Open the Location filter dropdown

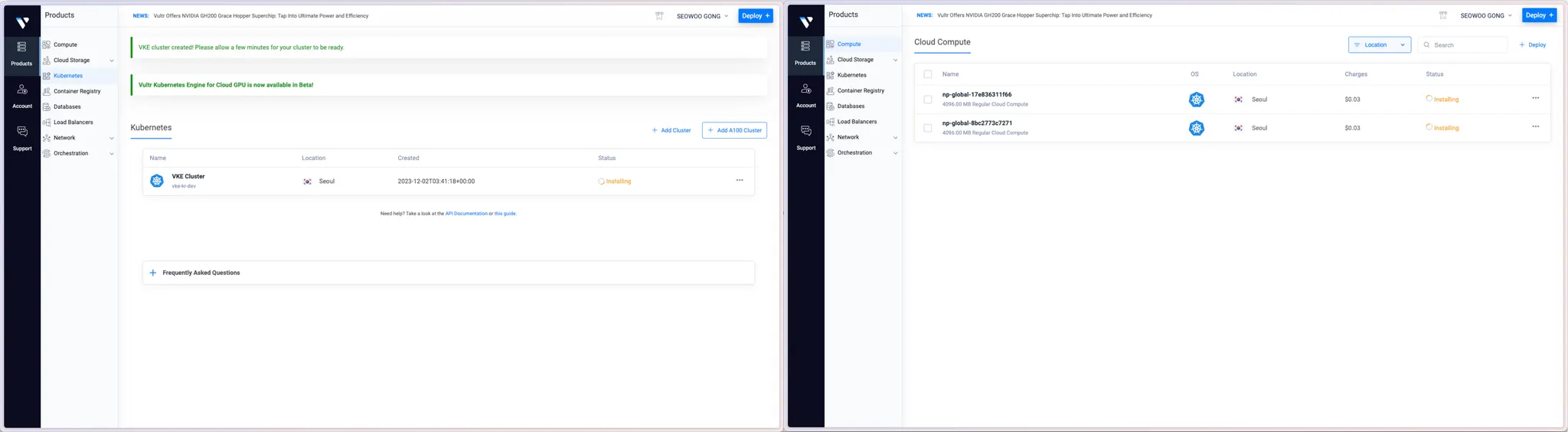[1380, 45]
